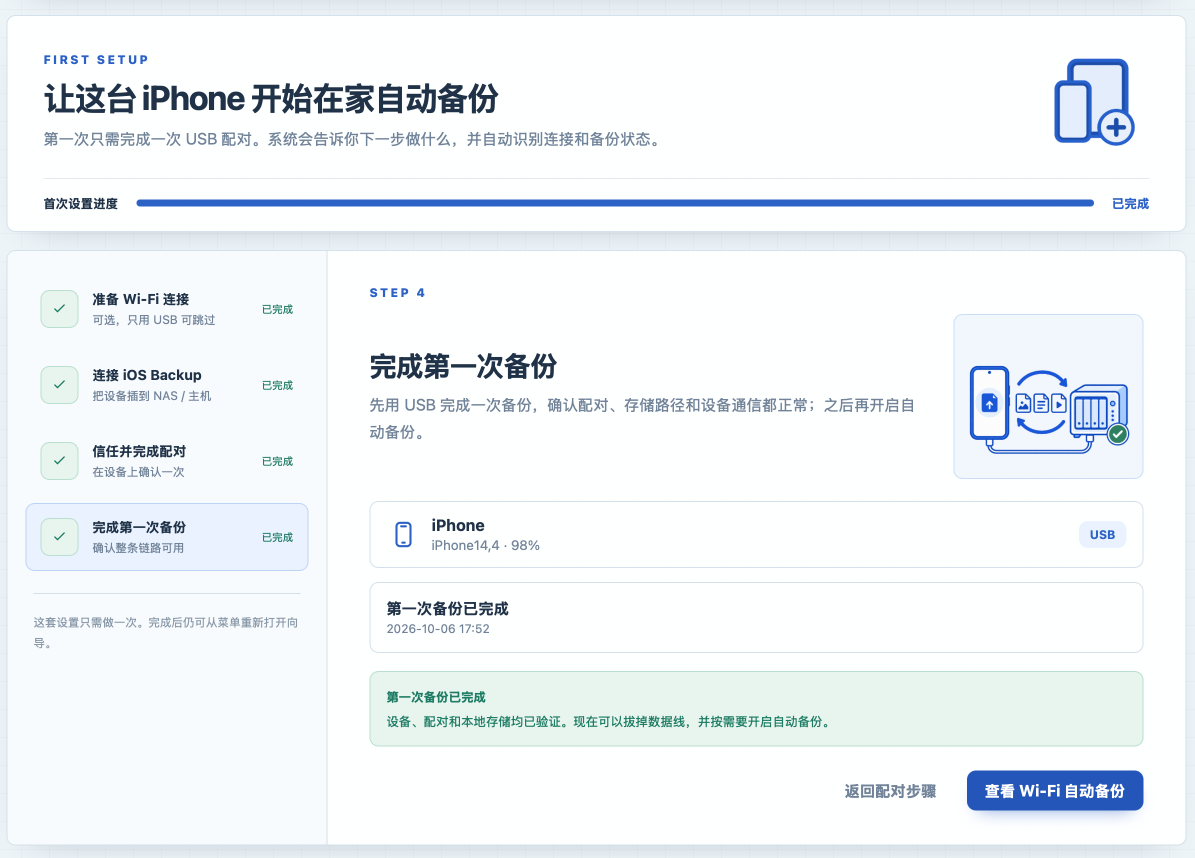
Task: Click the 首次设置进度 label
Action: pyautogui.click(x=81, y=203)
